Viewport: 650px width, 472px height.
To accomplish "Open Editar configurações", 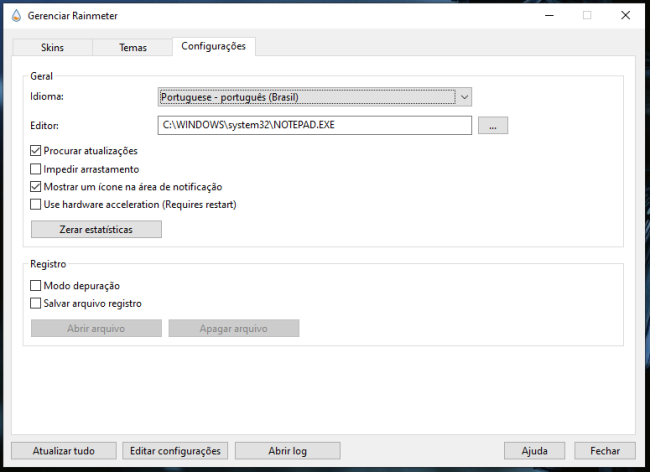I will [x=175, y=451].
